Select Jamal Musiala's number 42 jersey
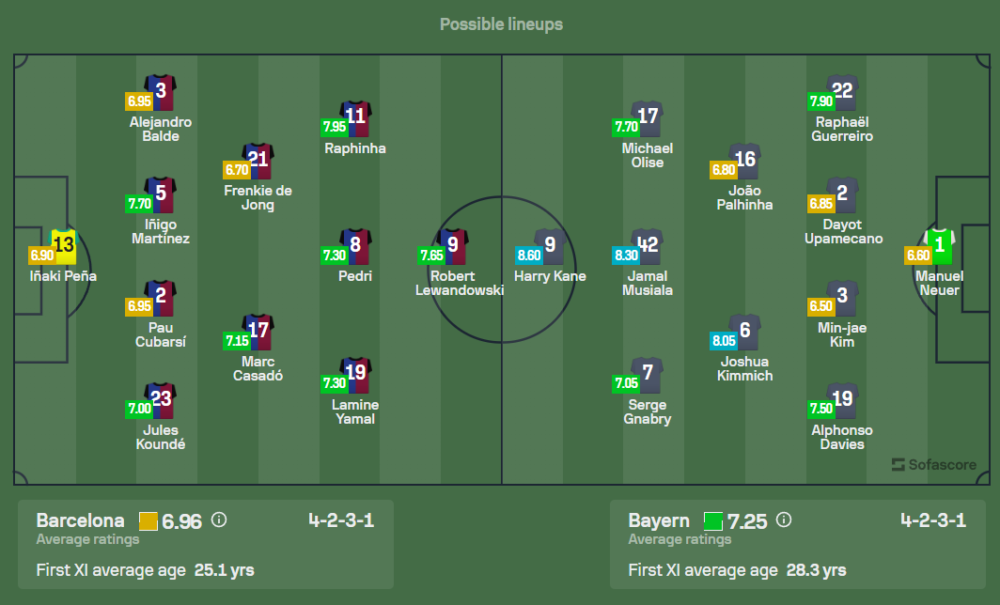The image size is (1000, 605). click(647, 245)
